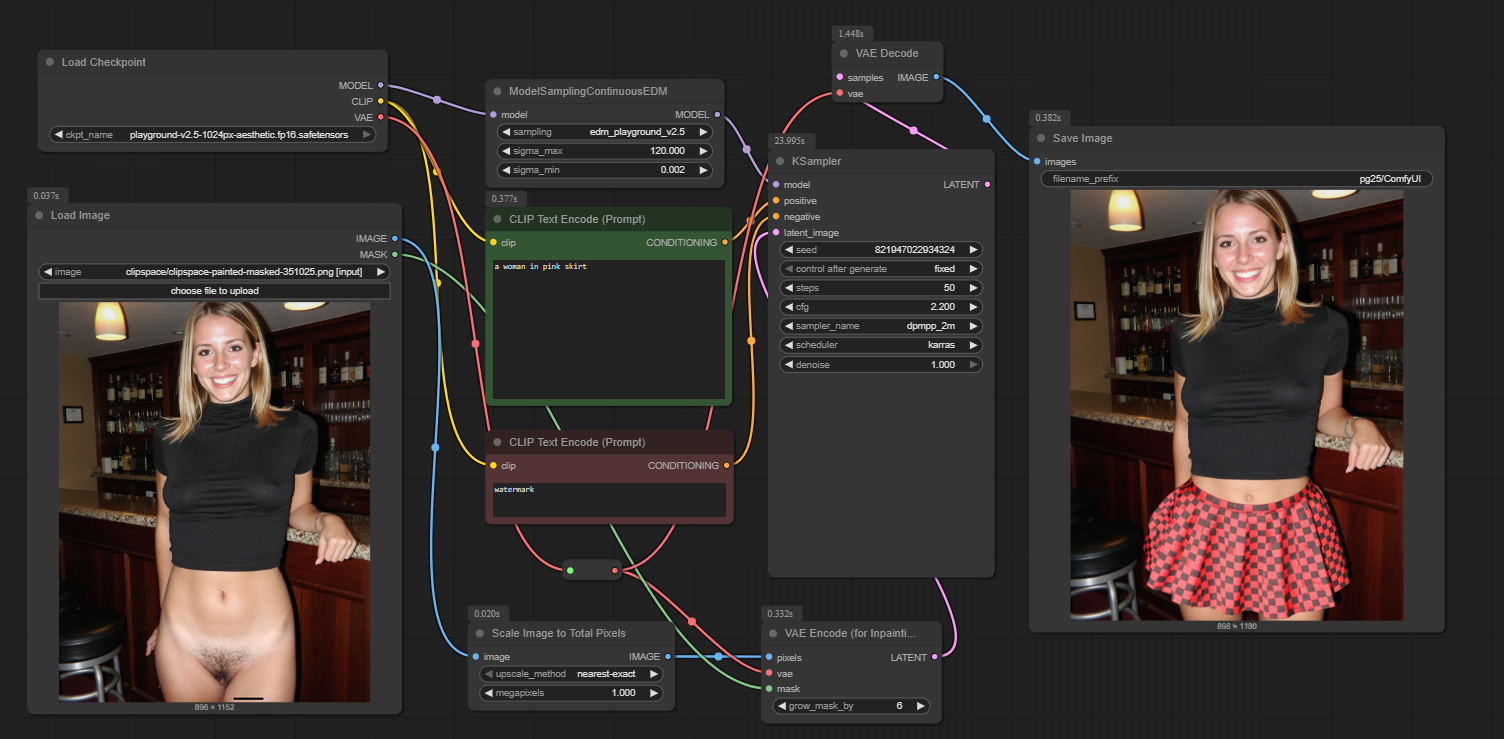Open the image file dropdown in Load Image
This screenshot has width=1504, height=739.
tap(214, 272)
